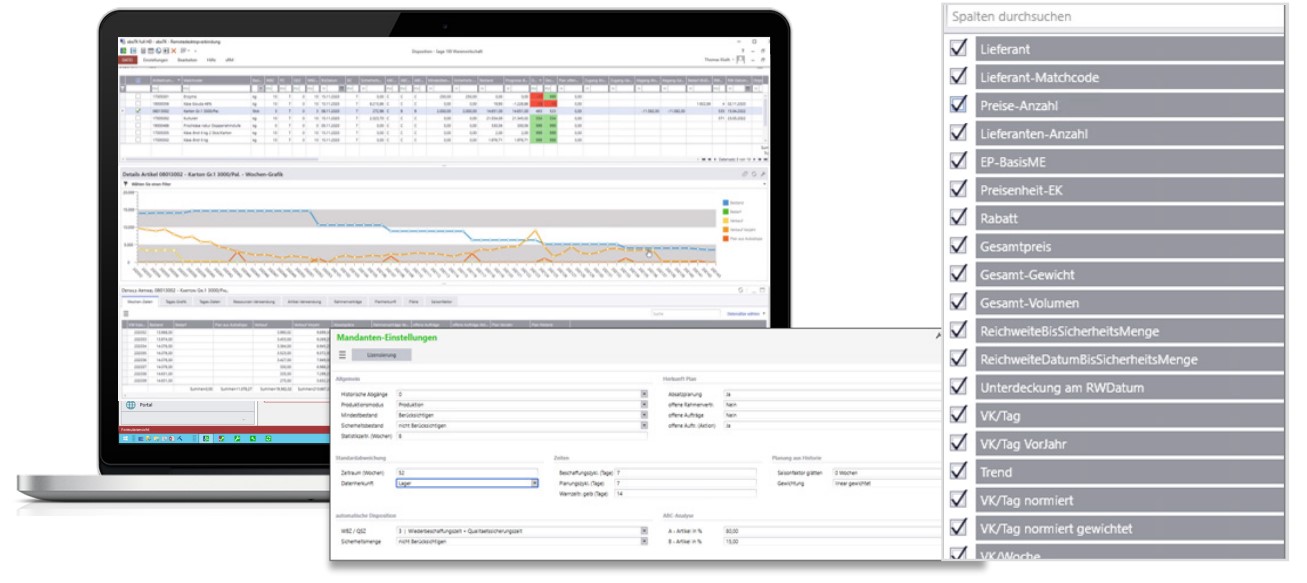The width and height of the screenshot is (1307, 583).
Task: Click the filter funnel icon above the weekly chart
Action: pos(126,184)
